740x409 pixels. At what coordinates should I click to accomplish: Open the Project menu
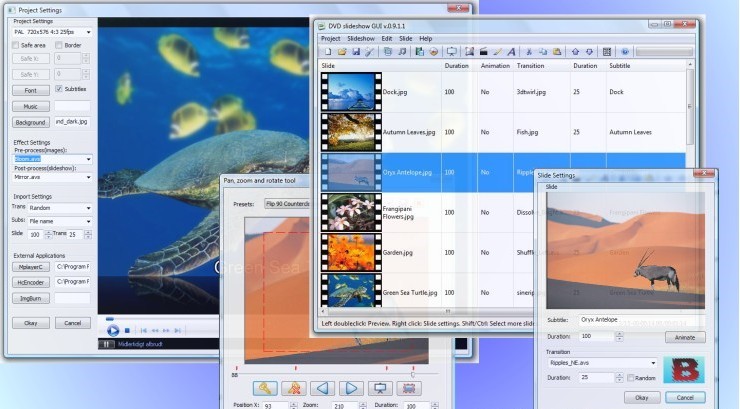(x=330, y=39)
